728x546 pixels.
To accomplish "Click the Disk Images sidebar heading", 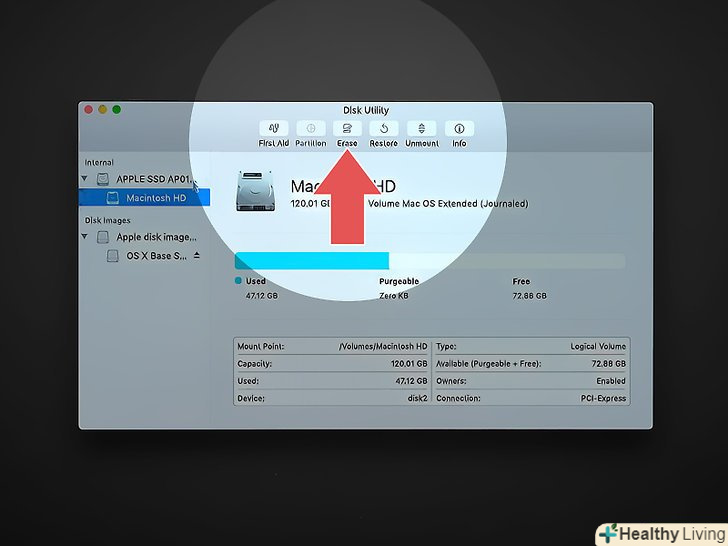I will tap(107, 221).
